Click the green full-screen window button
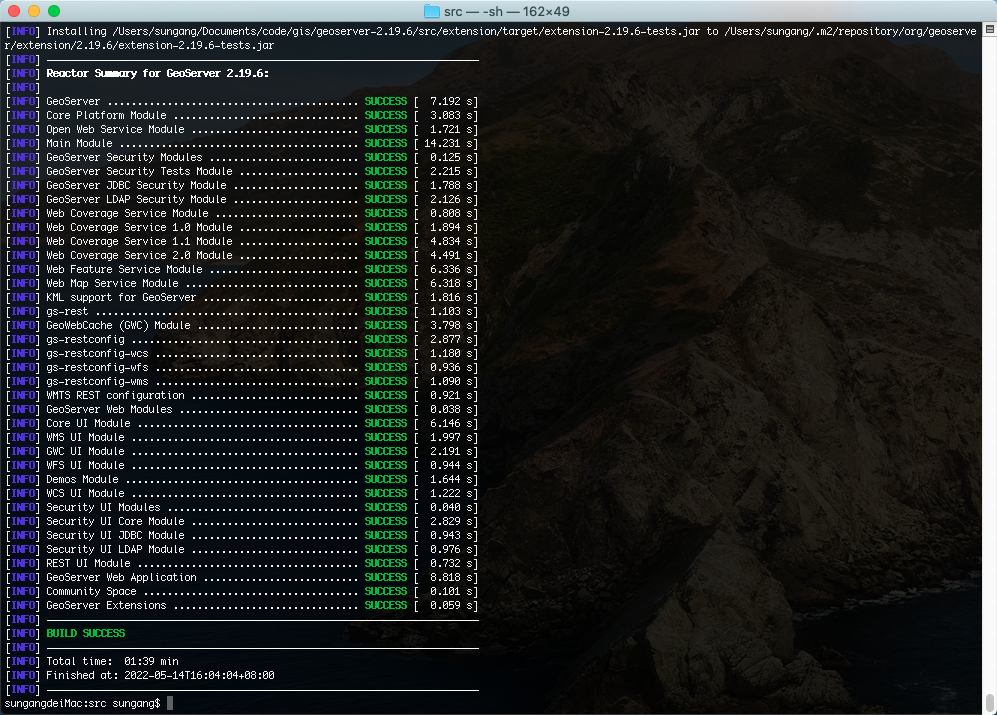Image resolution: width=997 pixels, height=715 pixels. coord(53,11)
